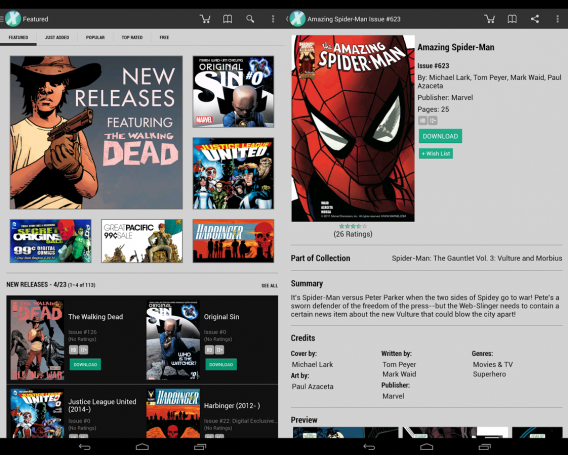The height and width of the screenshot is (456, 568).
Task: Tap HD badge icon under Pages: 25
Action: click(x=423, y=120)
